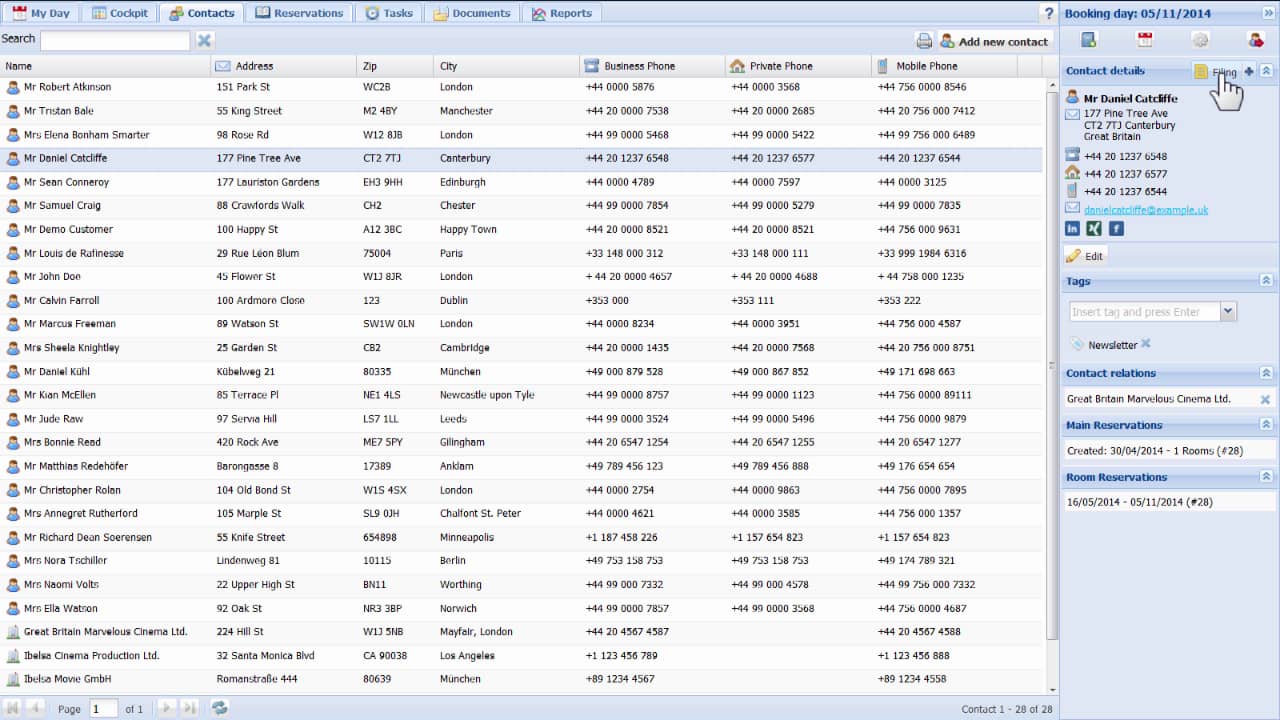Click the Search input field
The height and width of the screenshot is (720, 1280).
115,40
